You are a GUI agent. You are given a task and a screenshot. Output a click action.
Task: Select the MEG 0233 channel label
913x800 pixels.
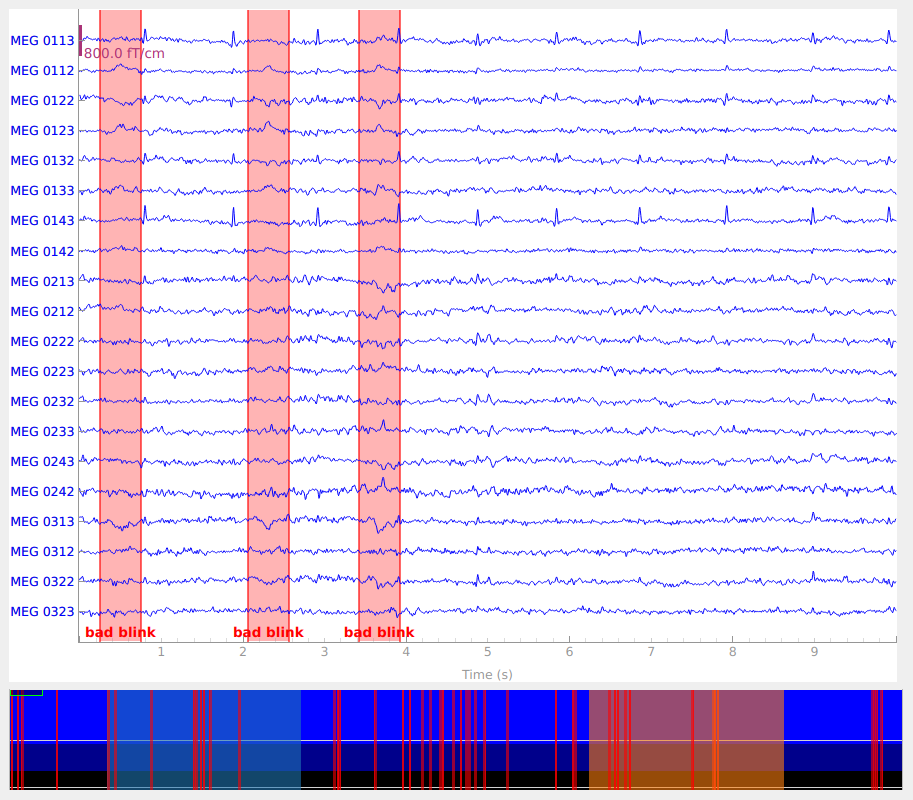(x=42, y=431)
